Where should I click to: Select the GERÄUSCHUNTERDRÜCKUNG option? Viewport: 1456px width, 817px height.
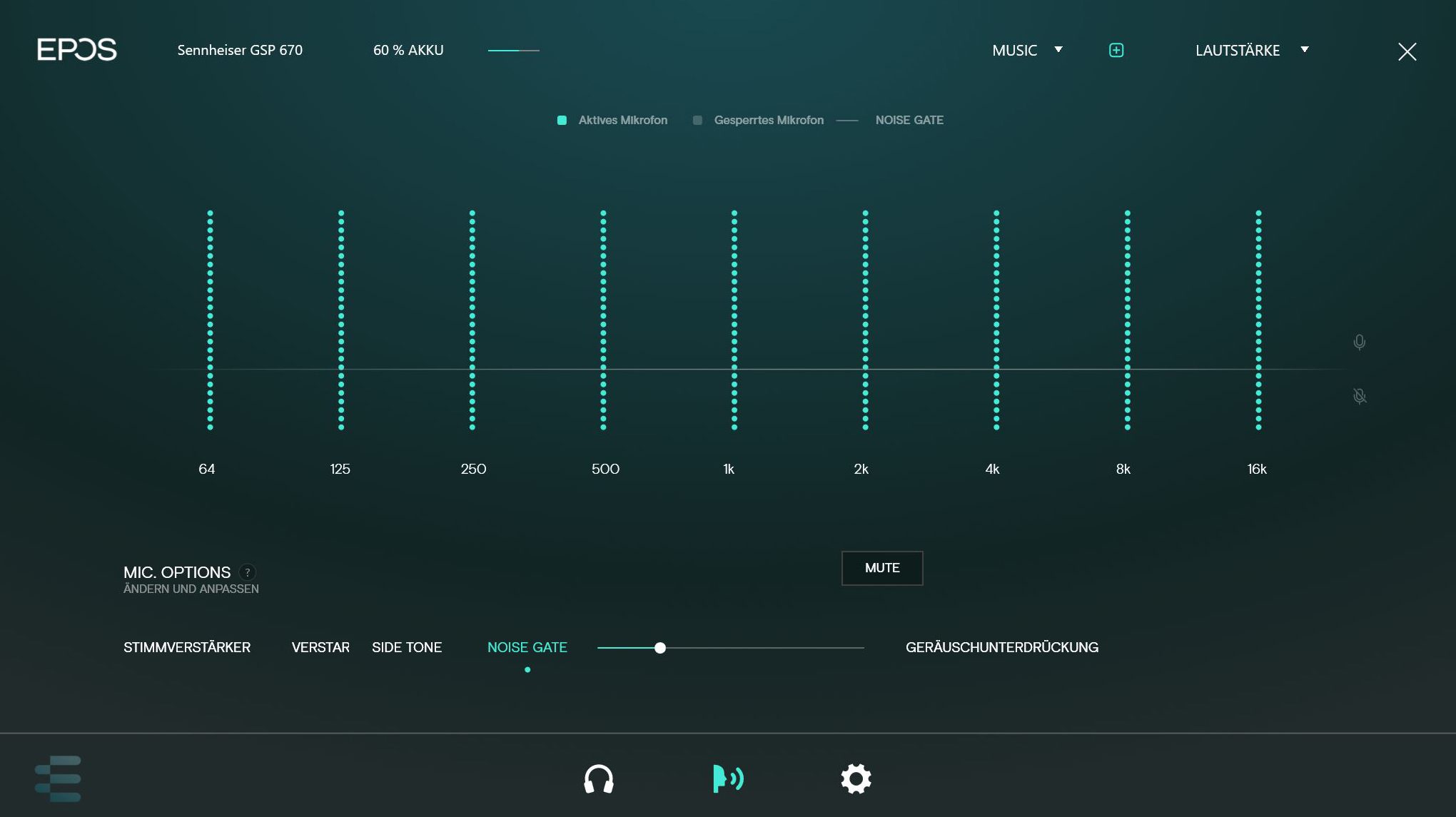pyautogui.click(x=1001, y=647)
